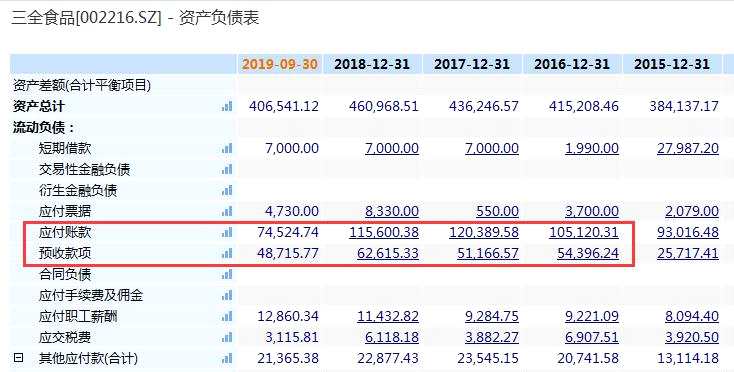Select 资产总计 value 406,541.12
Screen dimensions: 734x372
(284, 107)
